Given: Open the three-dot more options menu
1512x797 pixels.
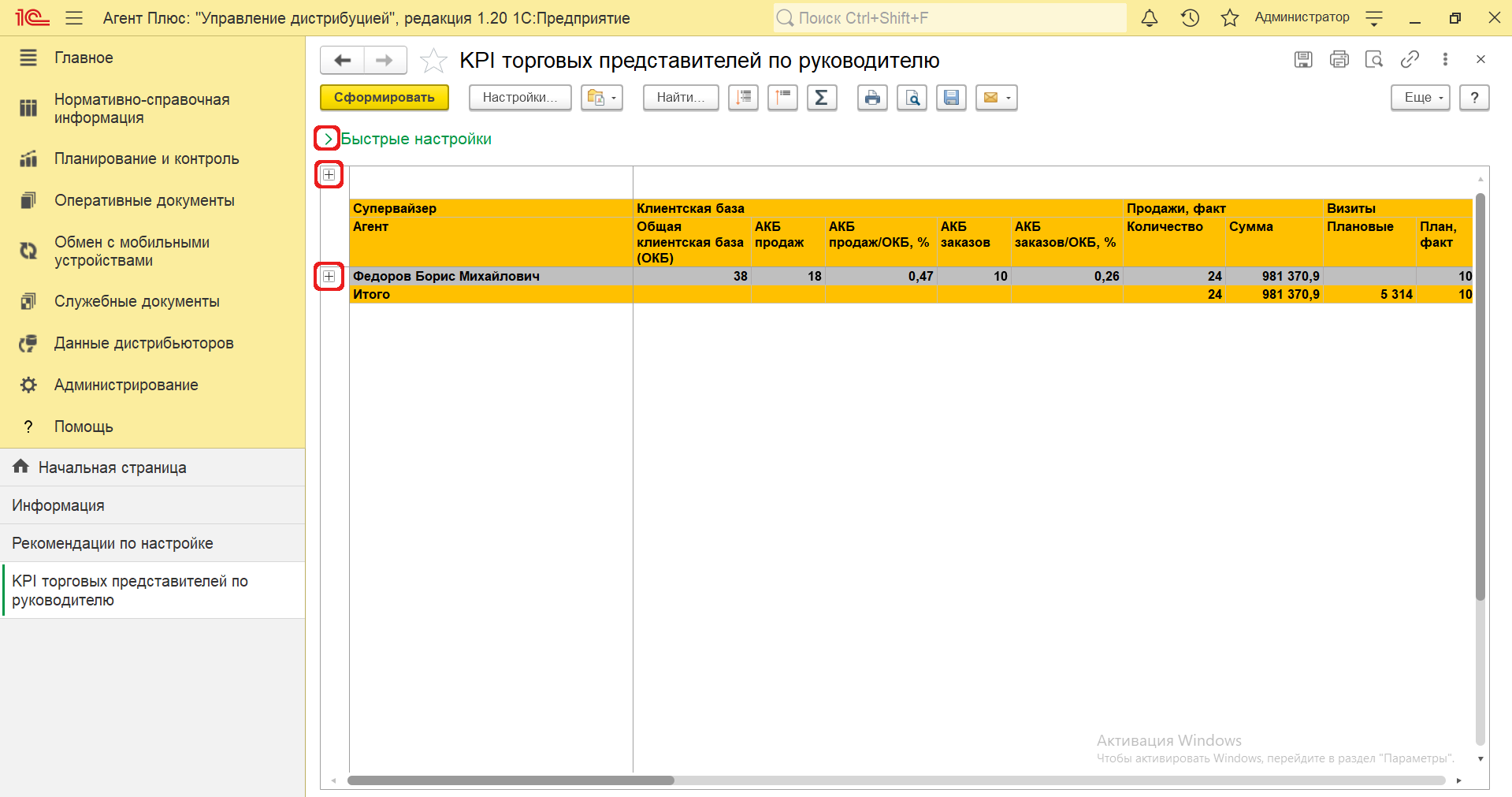Looking at the screenshot, I should tap(1445, 59).
